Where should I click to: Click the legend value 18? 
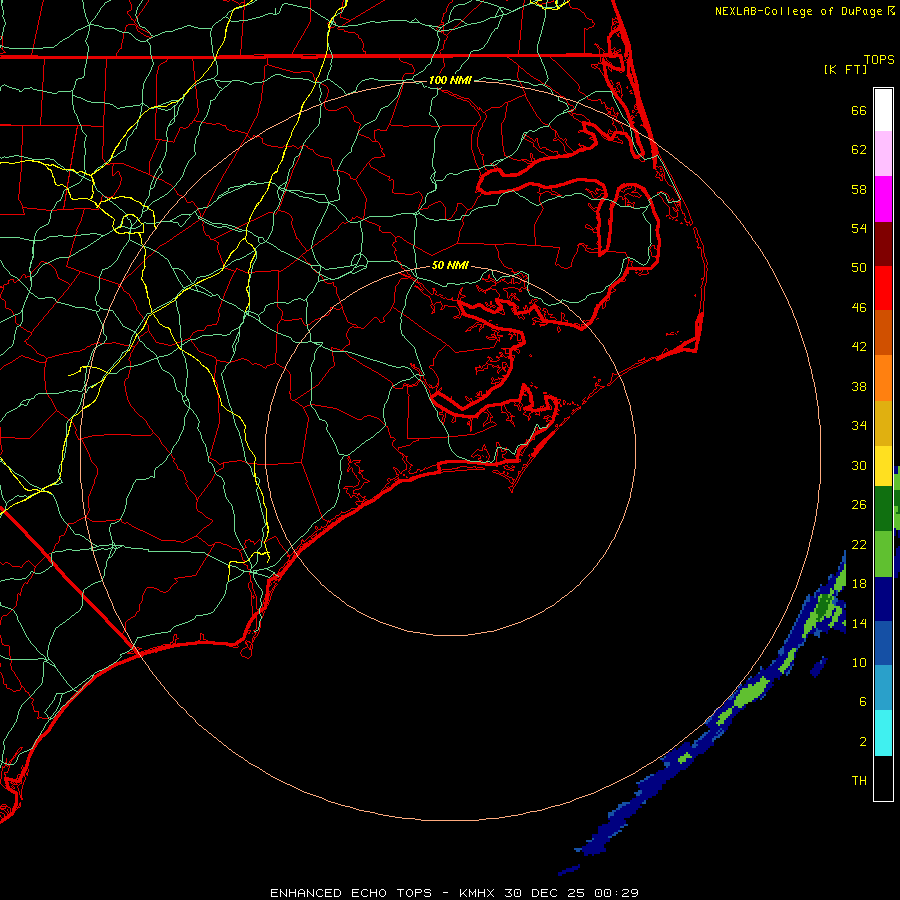click(859, 584)
